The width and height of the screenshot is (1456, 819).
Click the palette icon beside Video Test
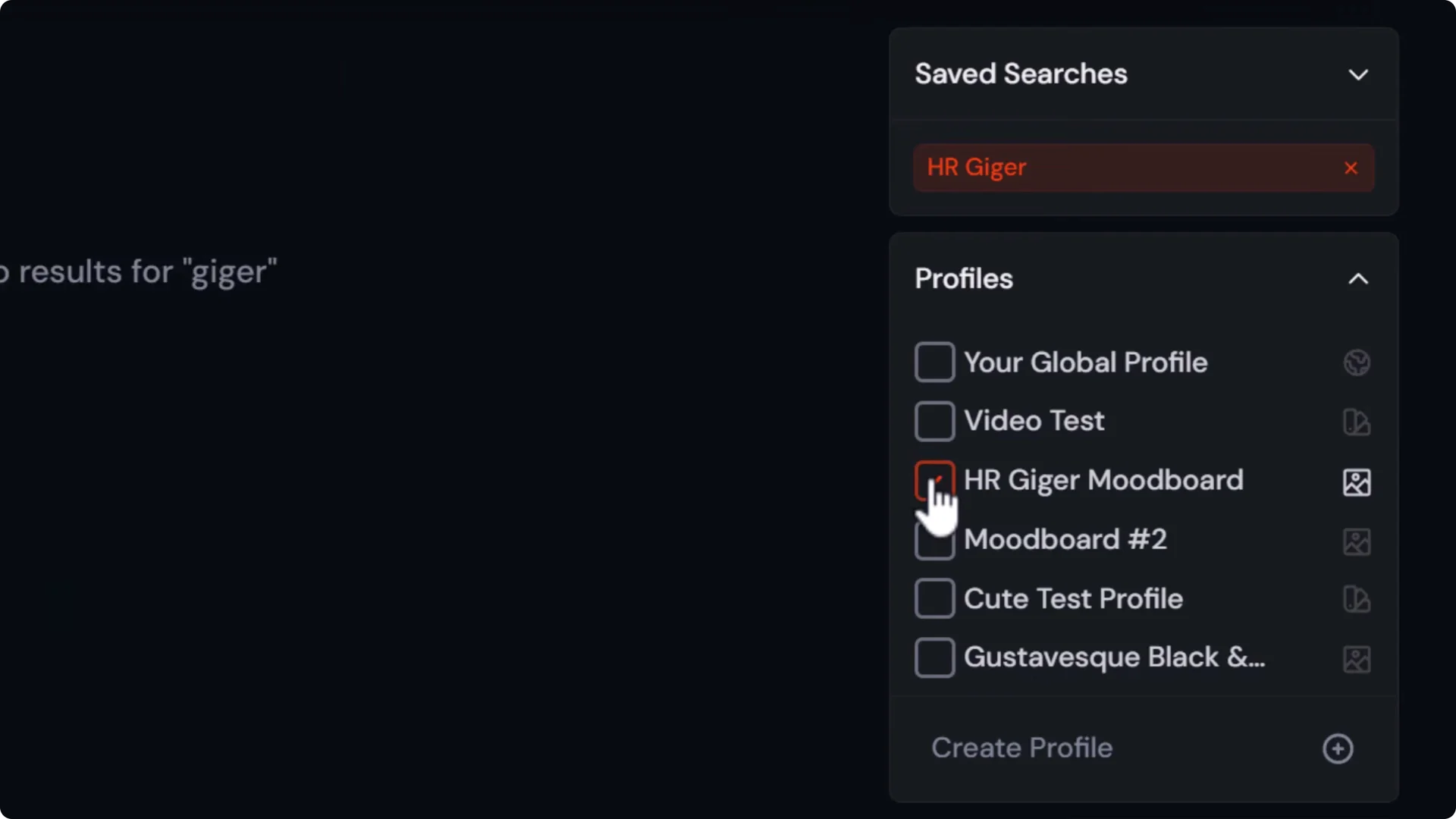pos(1355,422)
